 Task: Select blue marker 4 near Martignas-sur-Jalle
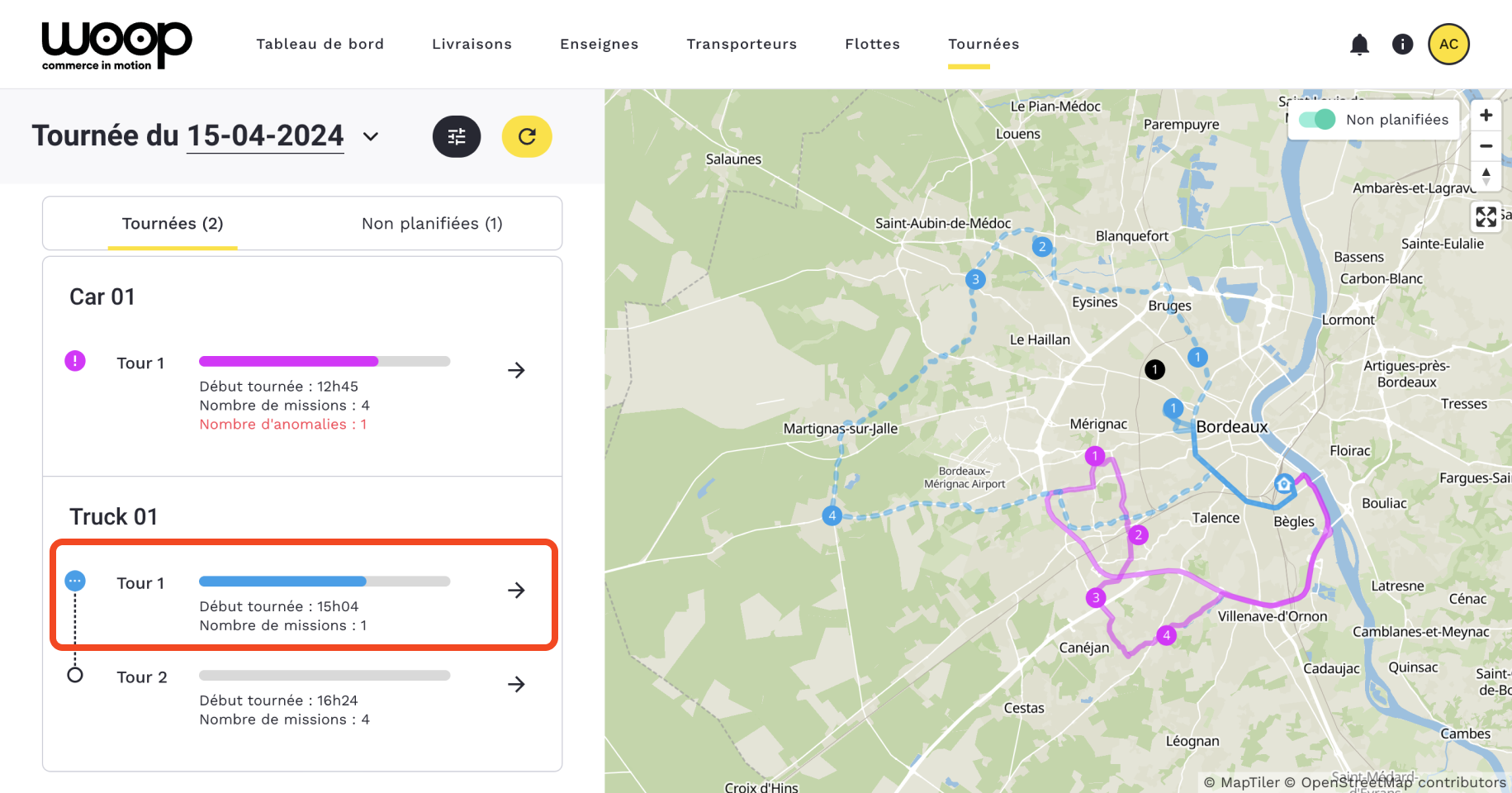(x=832, y=516)
